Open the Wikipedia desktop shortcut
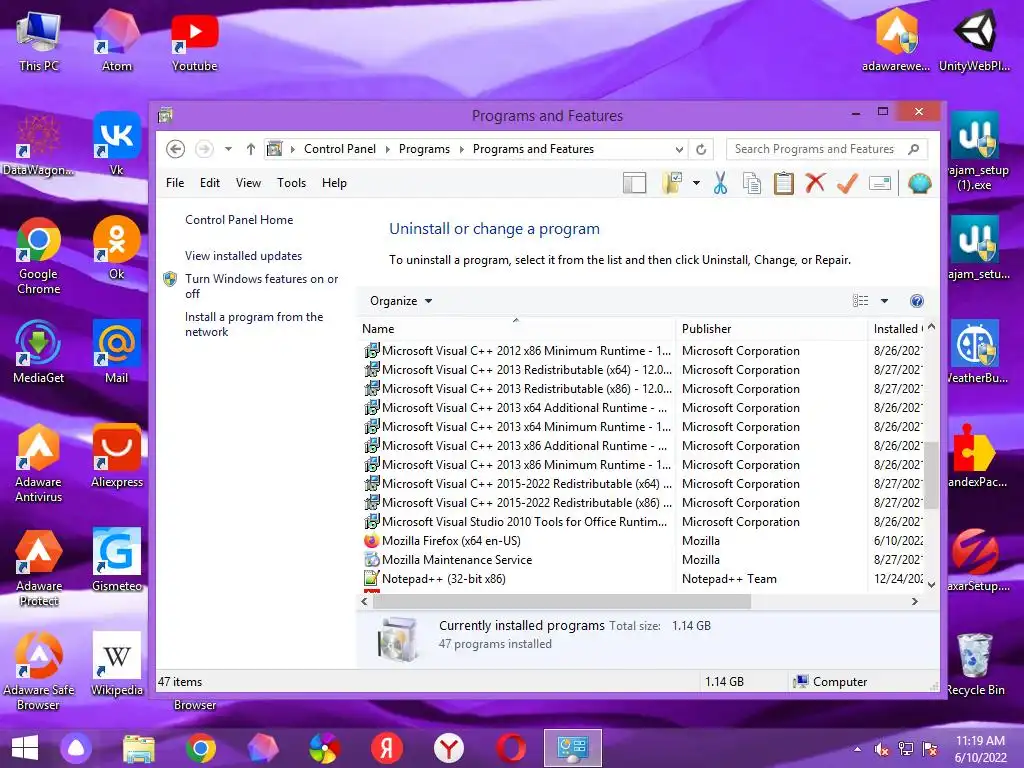Screen dimensions: 1024x768 (117, 664)
